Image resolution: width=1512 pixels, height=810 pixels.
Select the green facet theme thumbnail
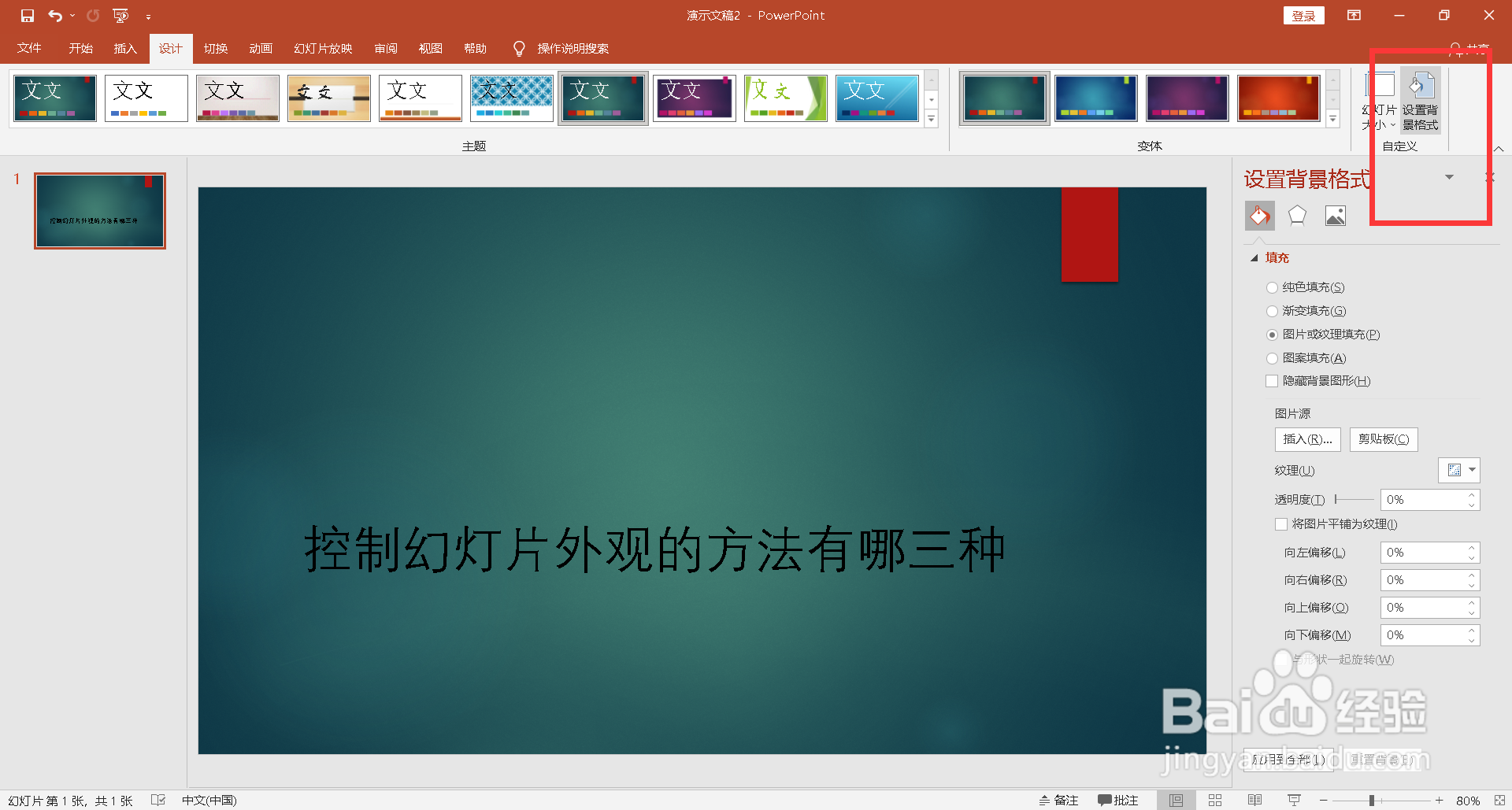coord(786,98)
